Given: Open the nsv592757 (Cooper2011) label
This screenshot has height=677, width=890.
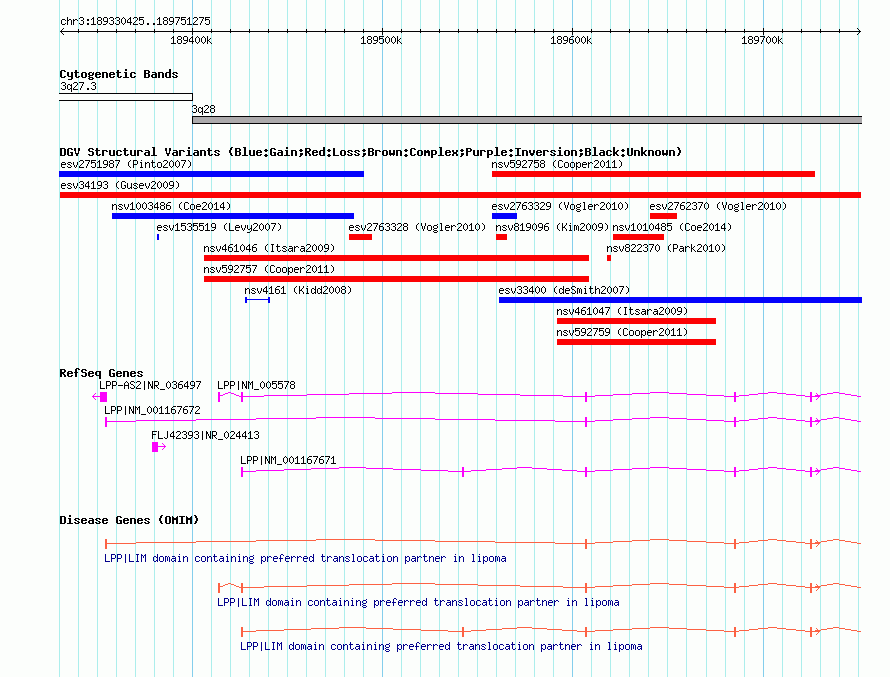Looking at the screenshot, I should point(269,270).
